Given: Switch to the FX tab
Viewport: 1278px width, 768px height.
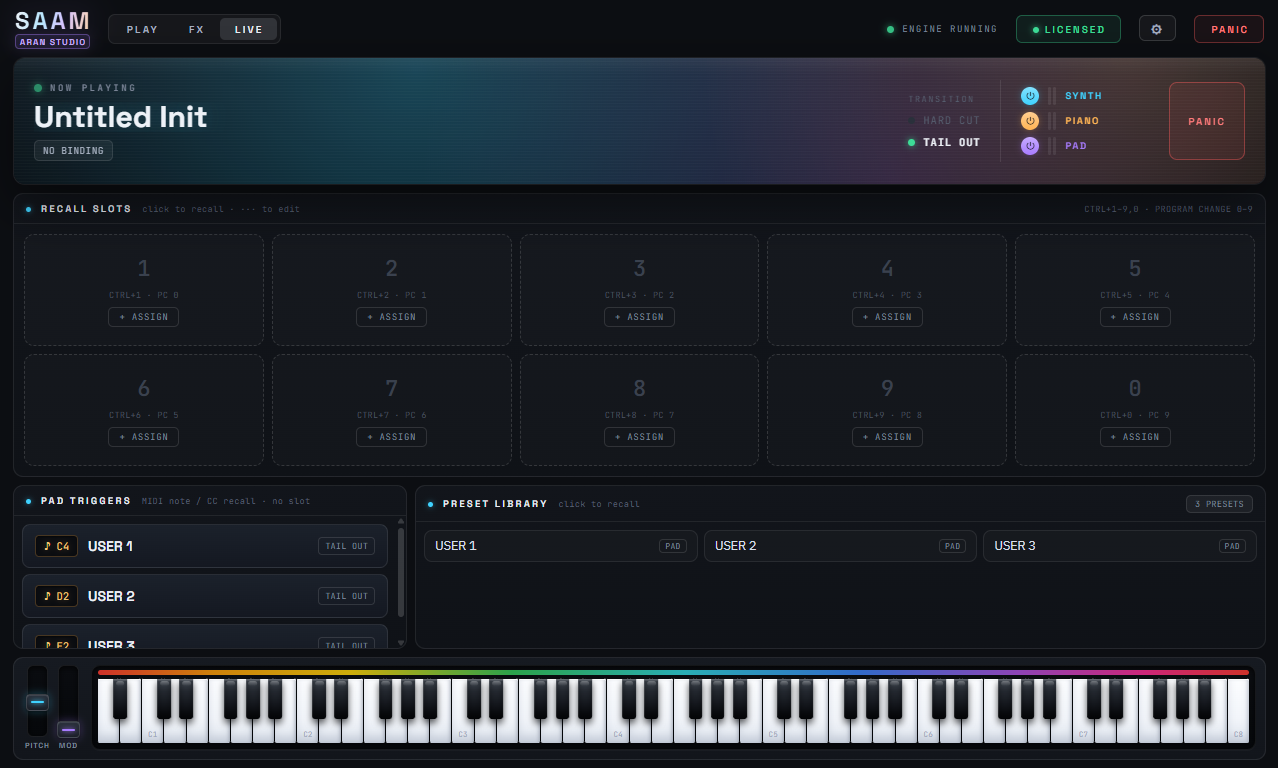Looking at the screenshot, I should (196, 29).
